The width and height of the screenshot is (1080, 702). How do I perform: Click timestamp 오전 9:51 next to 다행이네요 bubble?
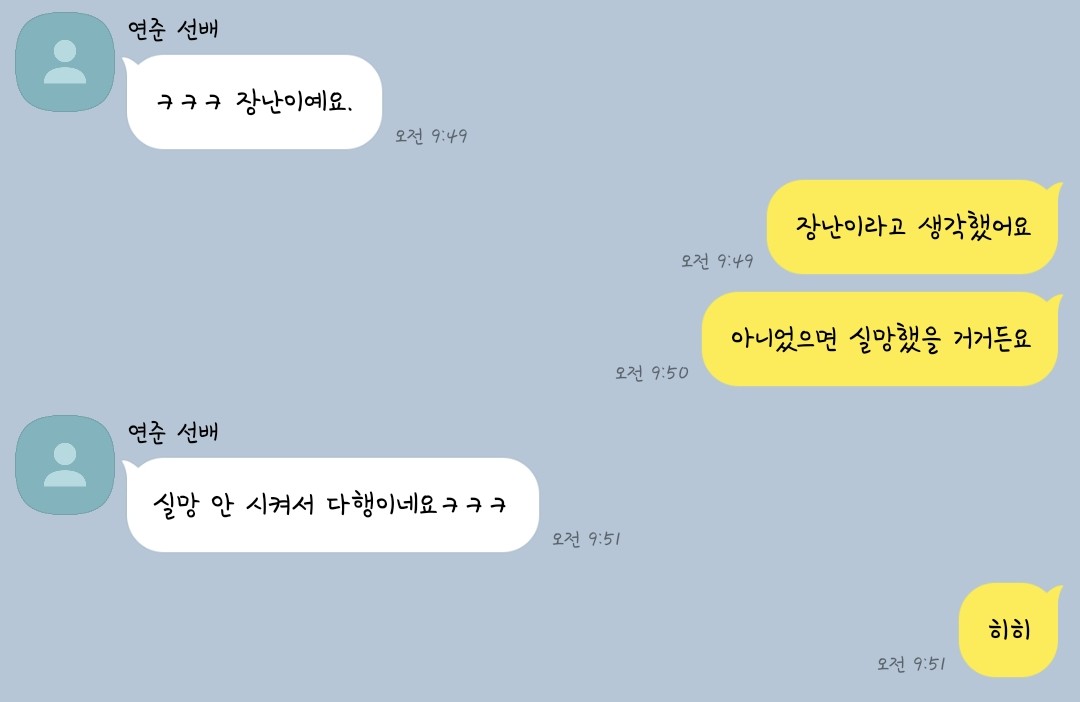[x=587, y=539]
